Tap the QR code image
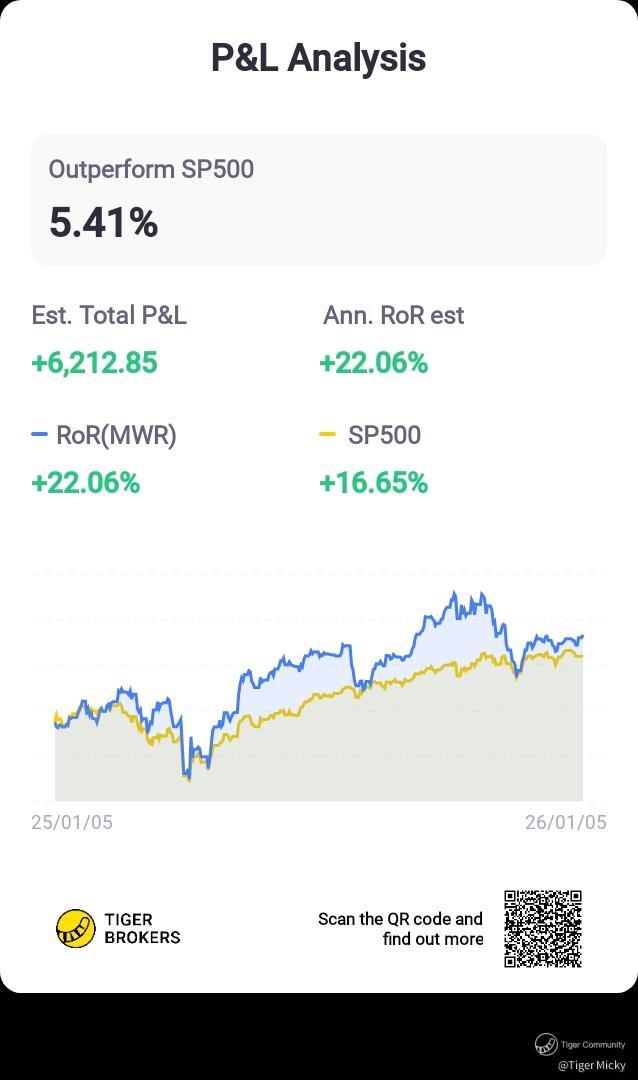The height and width of the screenshot is (1080, 638). [543, 929]
